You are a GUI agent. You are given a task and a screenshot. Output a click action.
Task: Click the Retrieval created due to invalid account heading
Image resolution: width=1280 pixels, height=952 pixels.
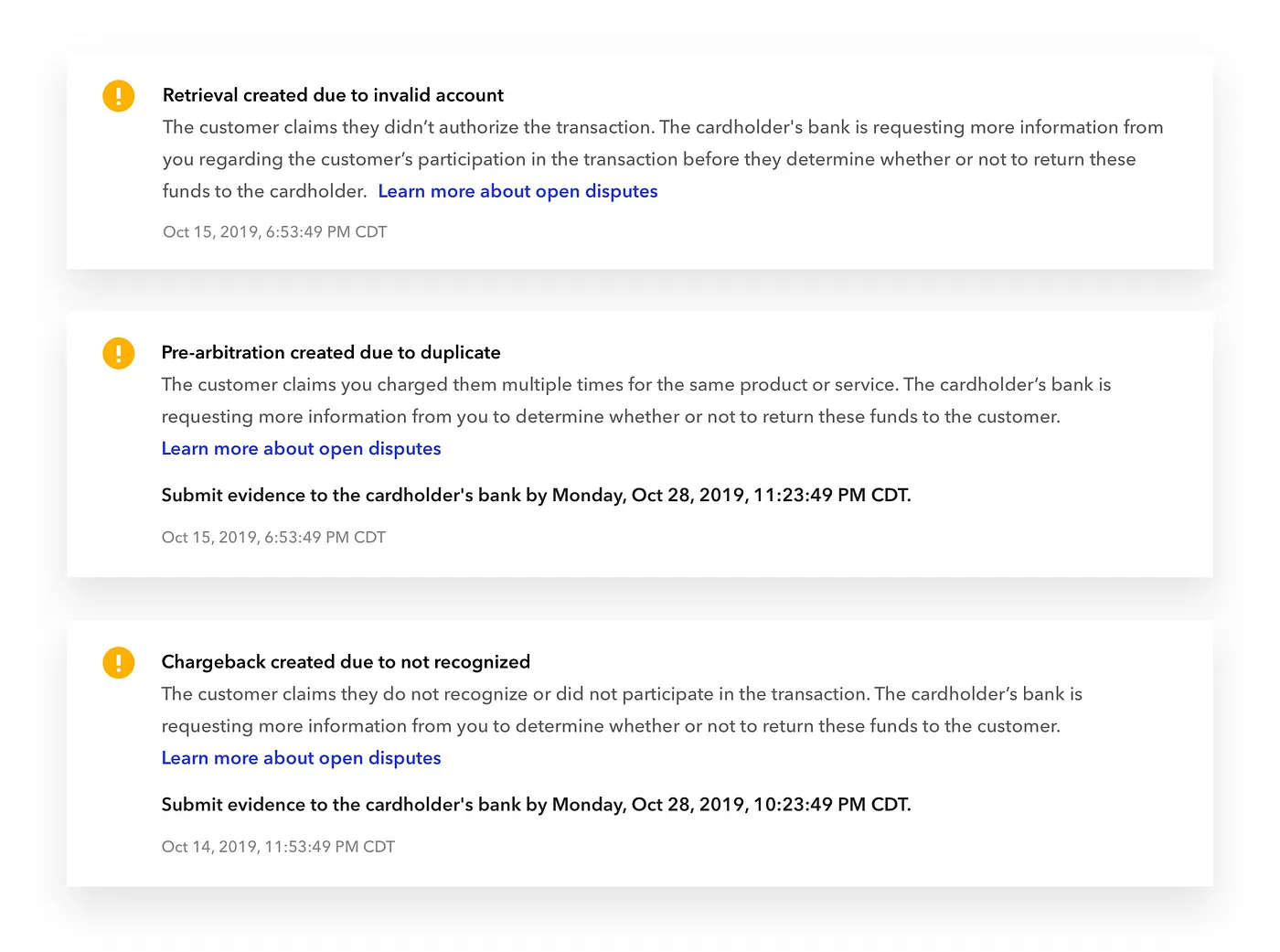[x=333, y=95]
